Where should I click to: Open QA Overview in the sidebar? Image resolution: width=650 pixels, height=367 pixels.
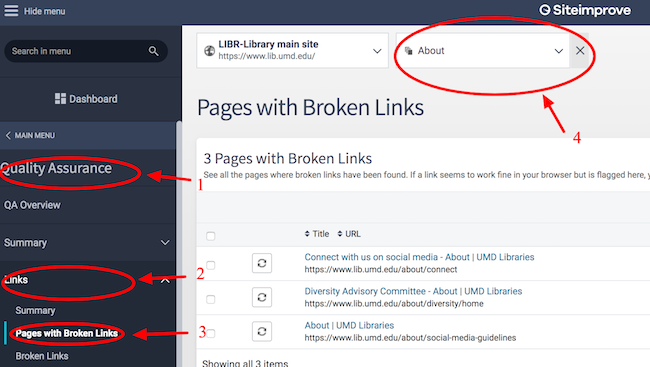pyautogui.click(x=32, y=205)
